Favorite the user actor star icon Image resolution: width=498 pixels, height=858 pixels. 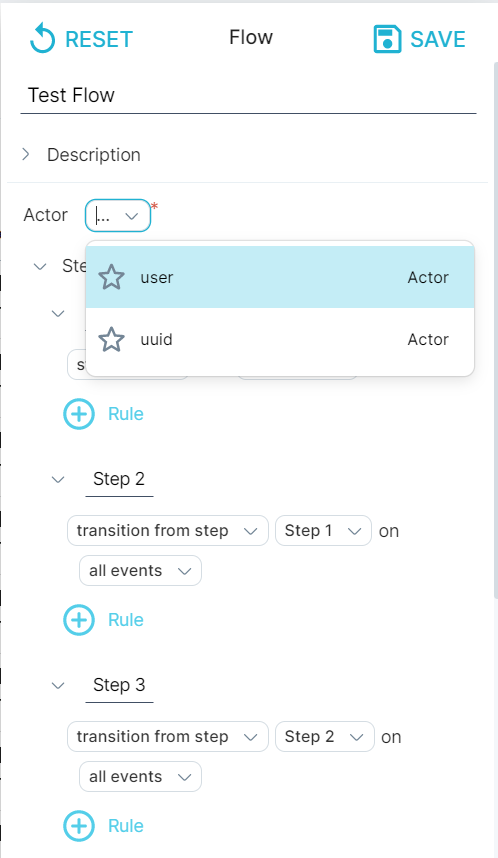[112, 277]
